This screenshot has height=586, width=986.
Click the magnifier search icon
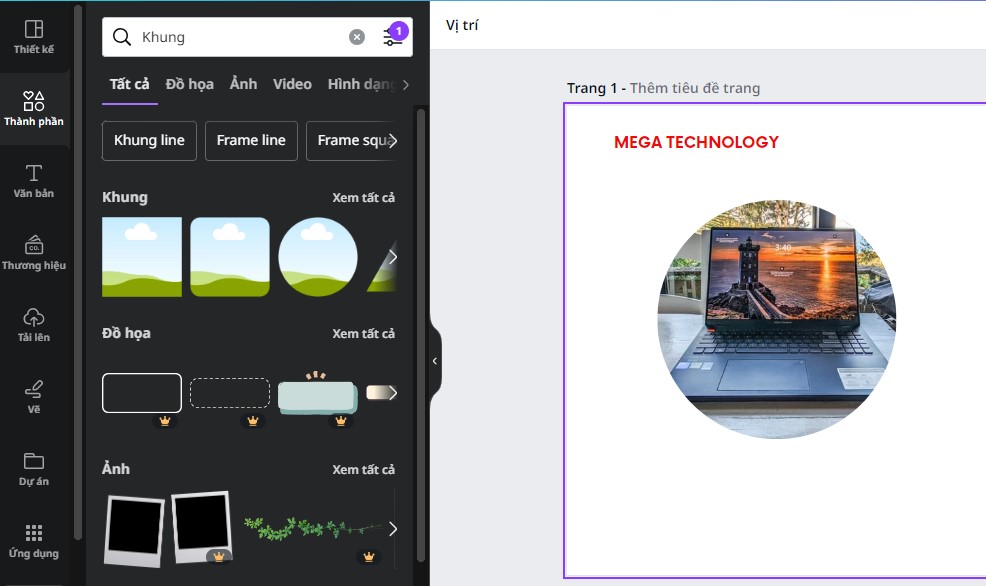[x=121, y=37]
